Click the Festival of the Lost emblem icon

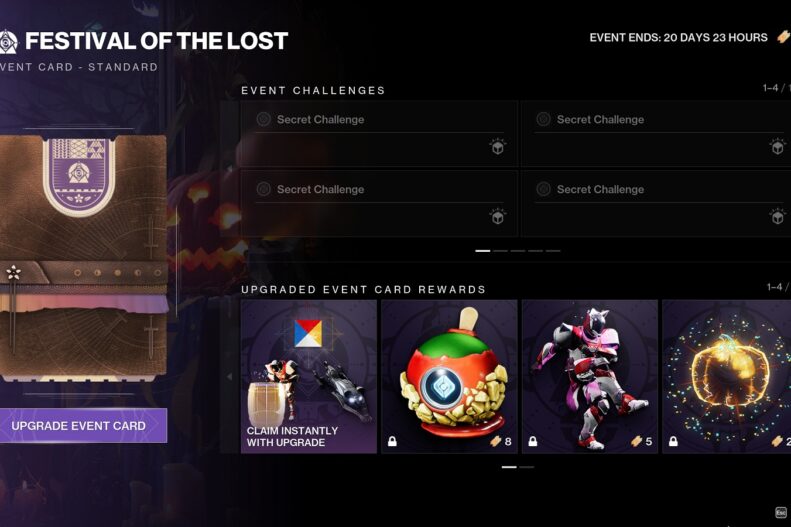(x=8, y=41)
